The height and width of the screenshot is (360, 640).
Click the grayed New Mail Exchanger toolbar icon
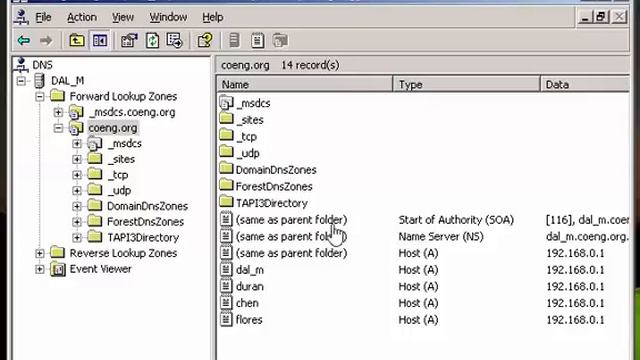coord(280,40)
